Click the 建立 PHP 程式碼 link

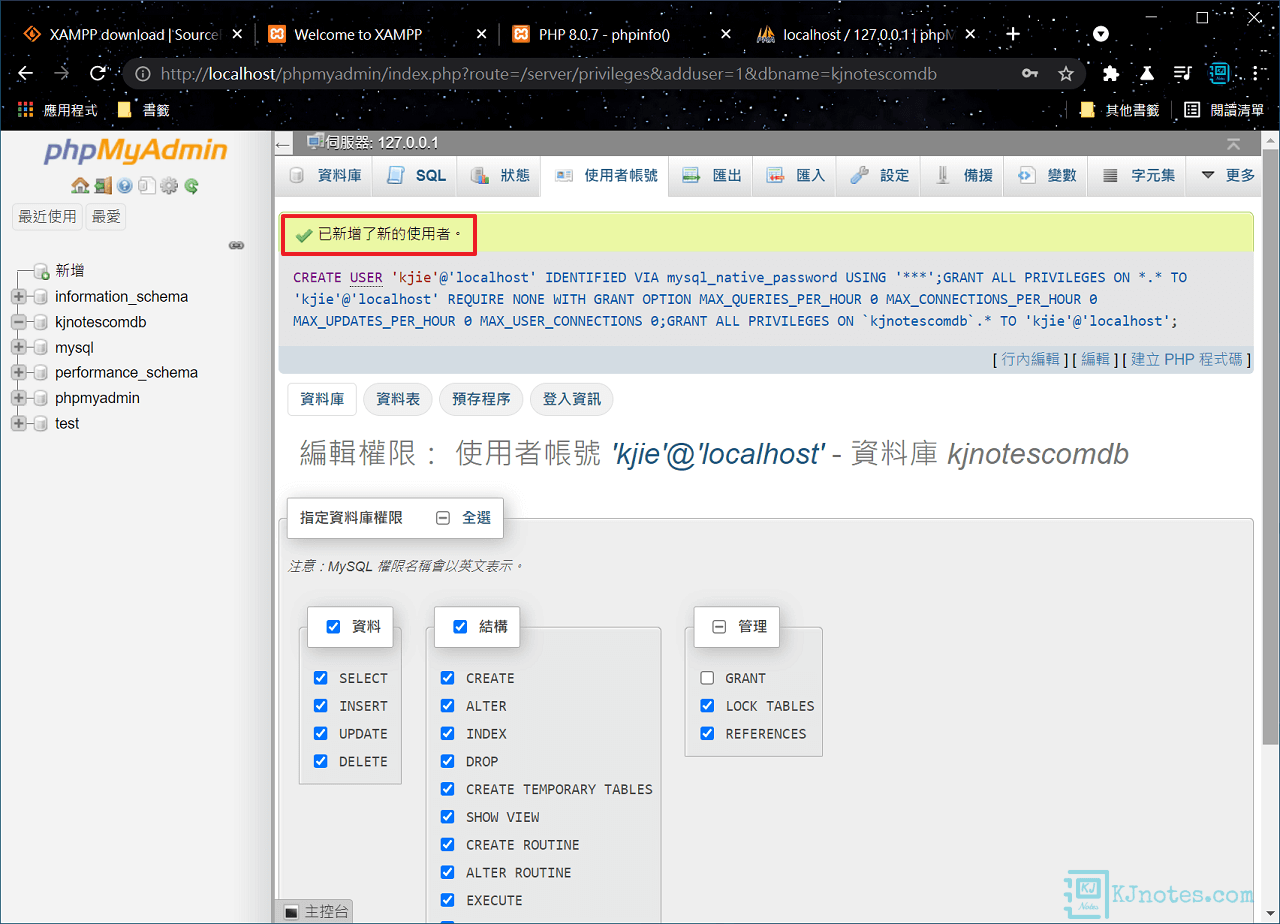point(1187,359)
